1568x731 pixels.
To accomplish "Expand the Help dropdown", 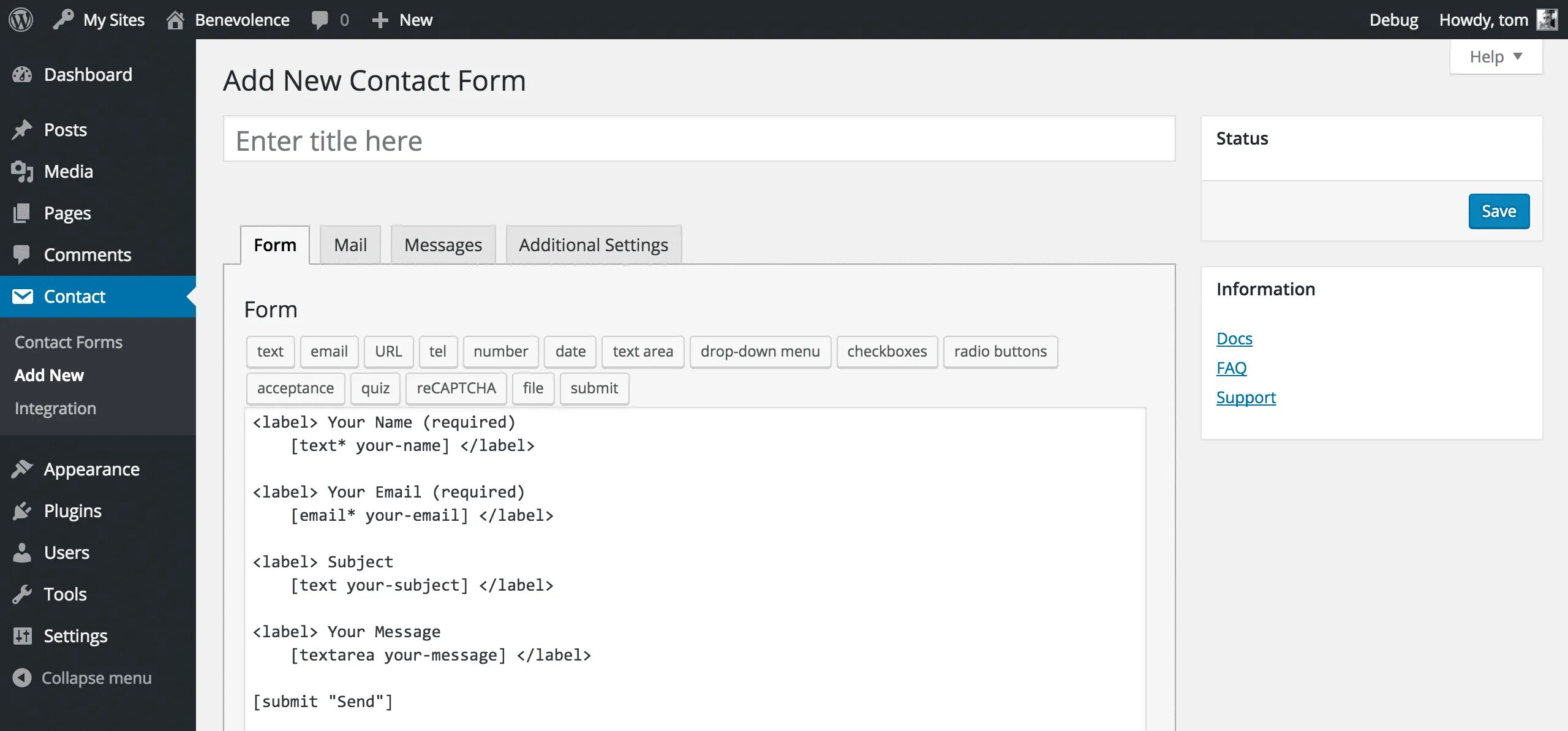I will (1496, 56).
